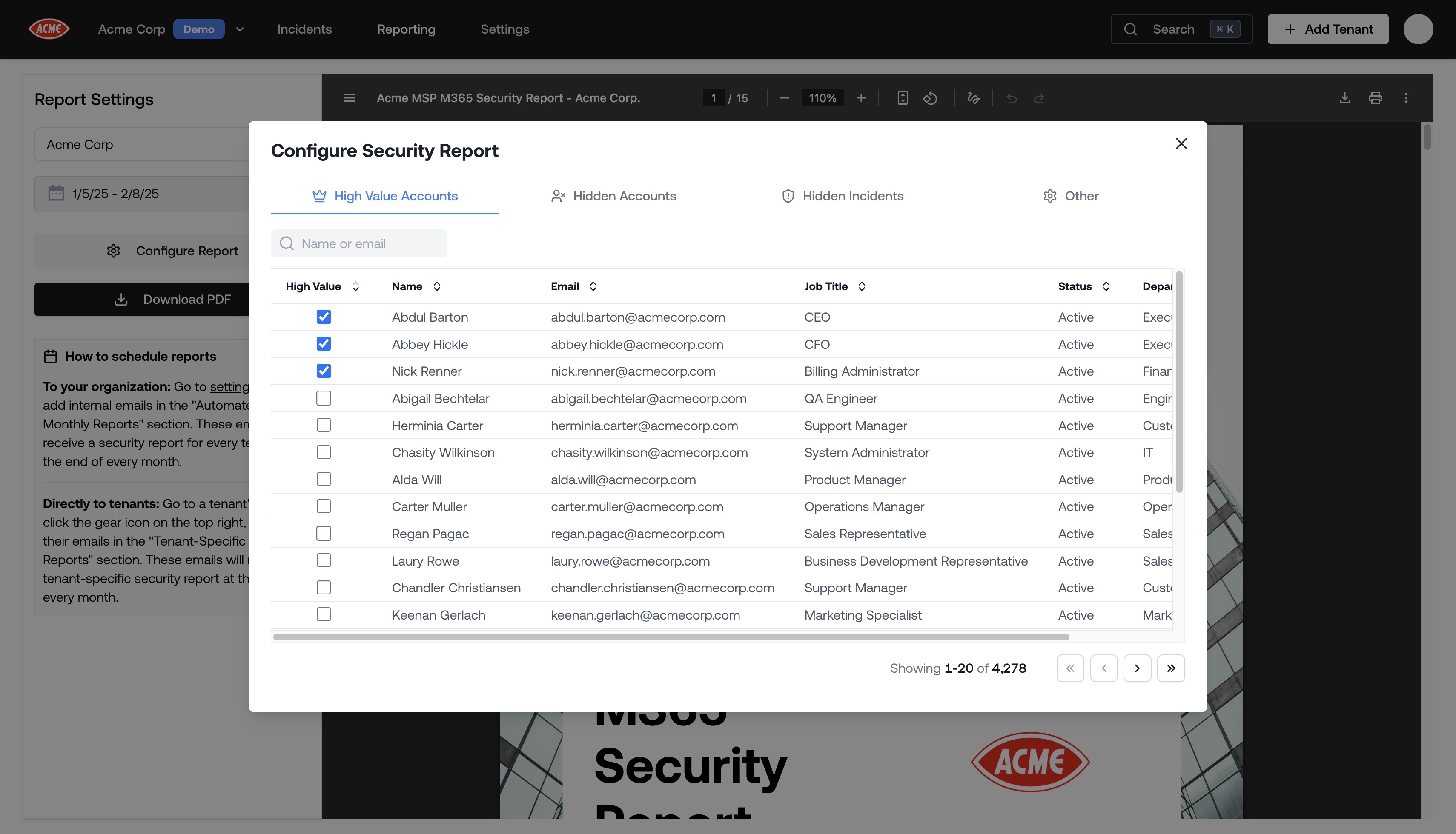Viewport: 1456px width, 834px height.
Task: Open the Hidden Incidents tab
Action: (x=843, y=196)
